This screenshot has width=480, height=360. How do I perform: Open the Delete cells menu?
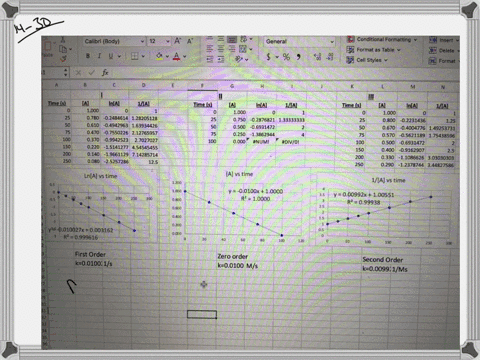[x=444, y=50]
